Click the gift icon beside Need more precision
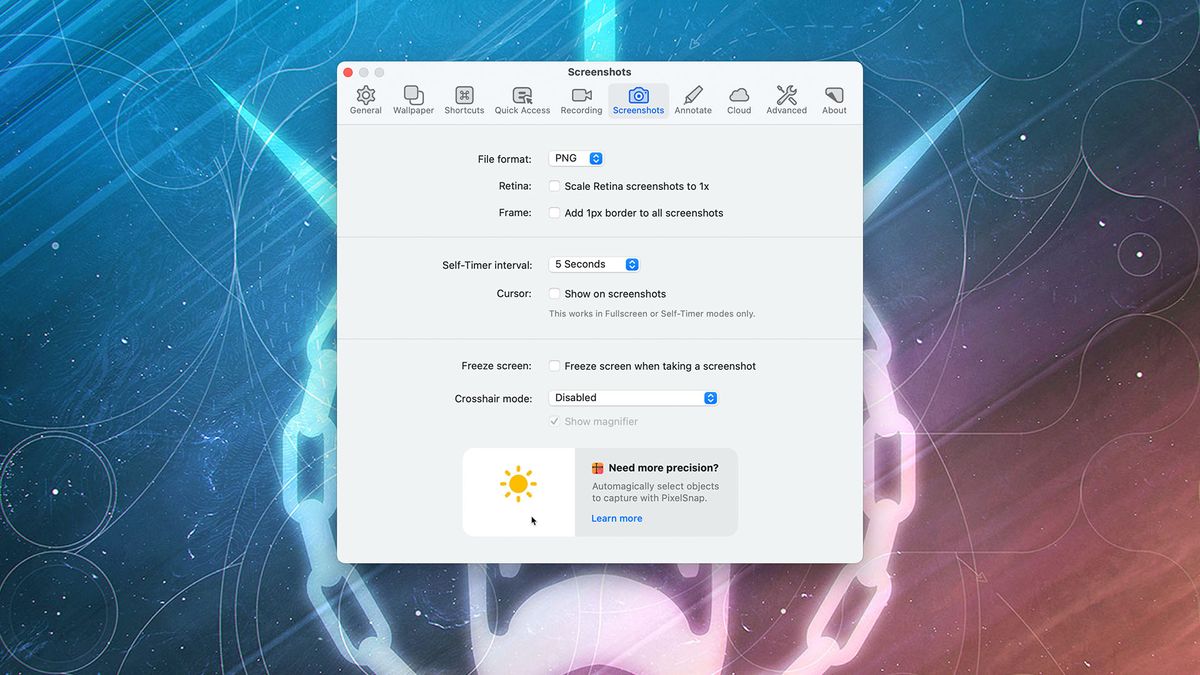 click(598, 468)
